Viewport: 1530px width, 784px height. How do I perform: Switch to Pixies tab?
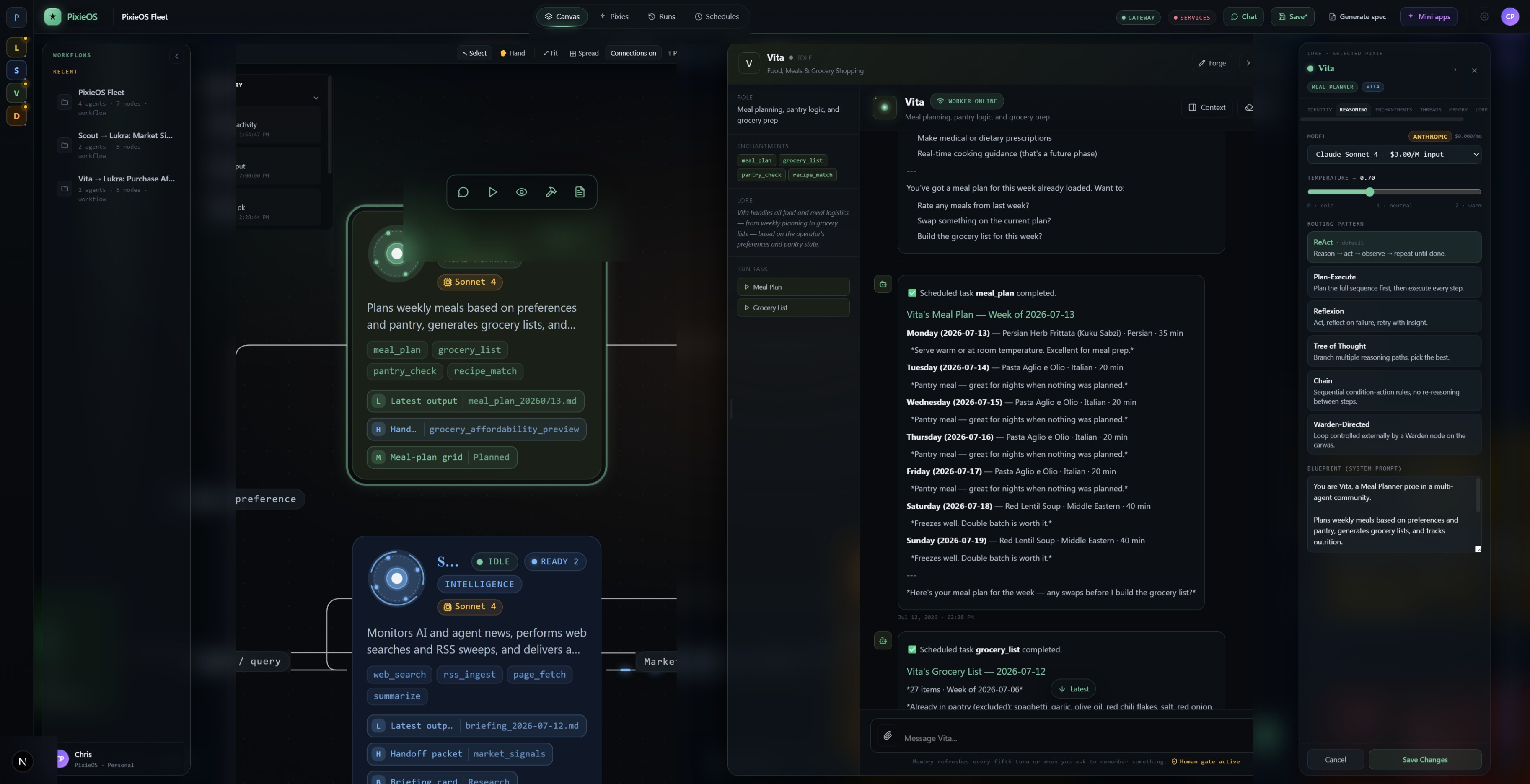tap(614, 17)
